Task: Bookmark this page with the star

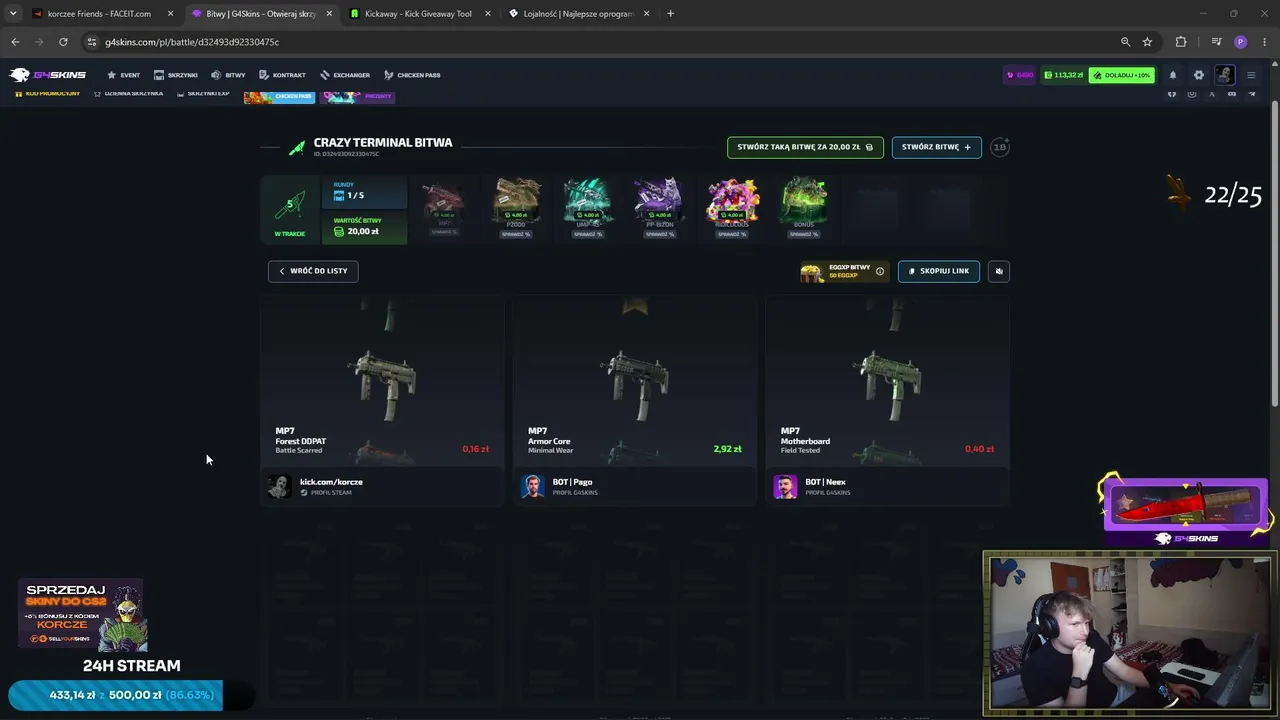Action: (x=1147, y=42)
